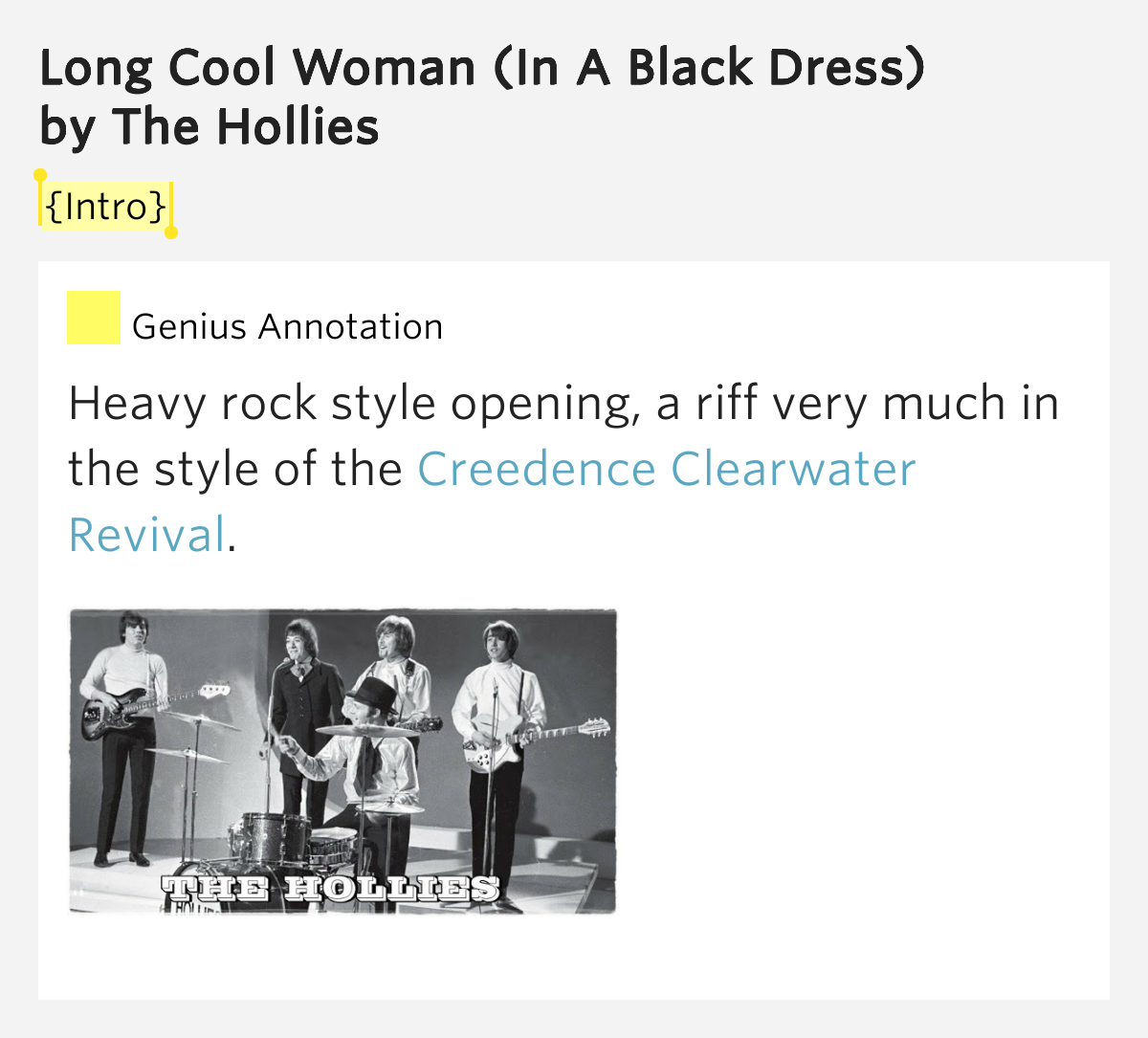Click the blue word Revival
This screenshot has width=1148, height=1038.
point(147,534)
